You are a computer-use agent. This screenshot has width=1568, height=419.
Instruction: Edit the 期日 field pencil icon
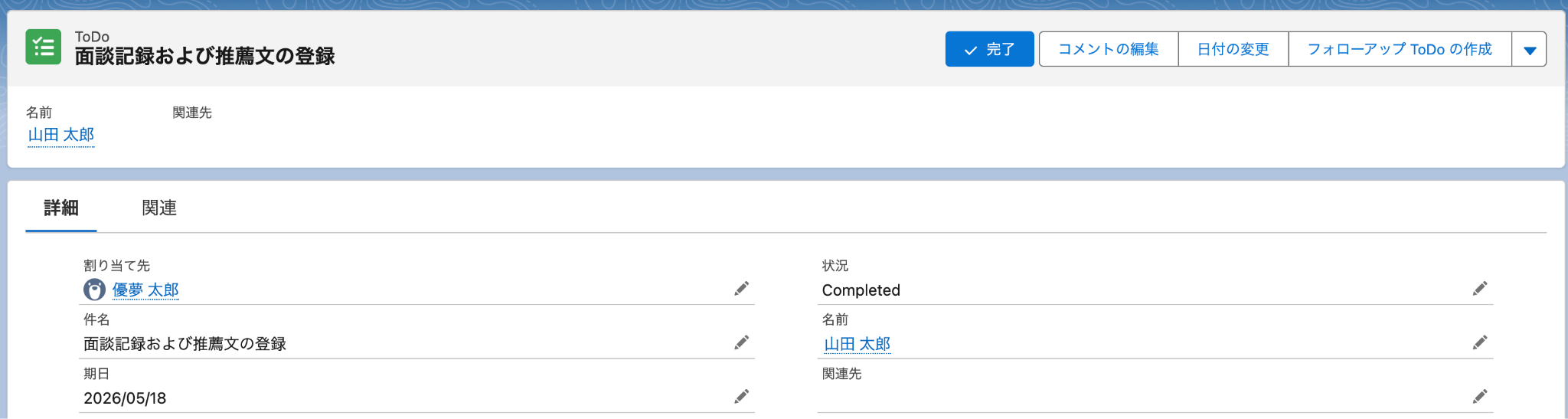point(741,397)
